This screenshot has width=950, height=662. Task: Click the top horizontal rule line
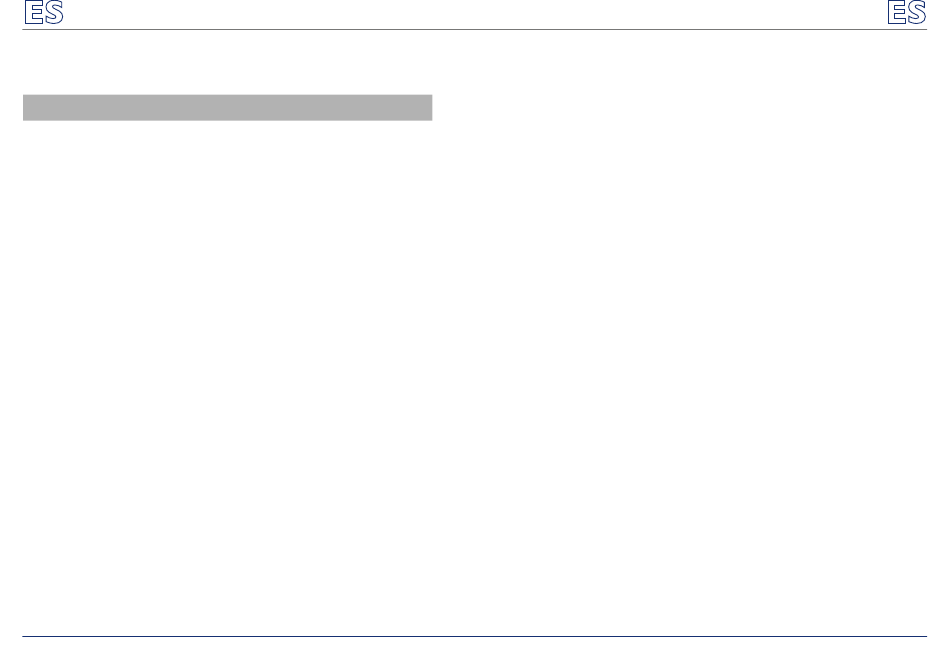pos(474,29)
